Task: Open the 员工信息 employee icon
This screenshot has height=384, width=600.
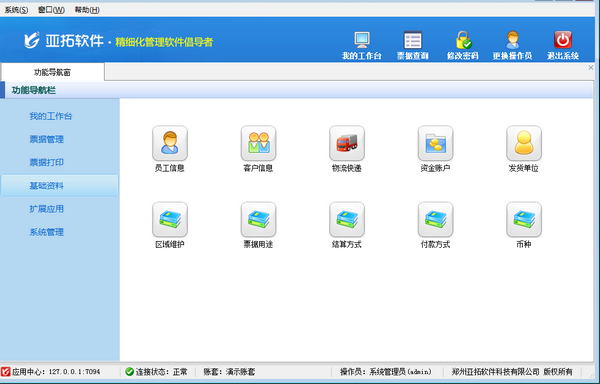Action: (170, 143)
